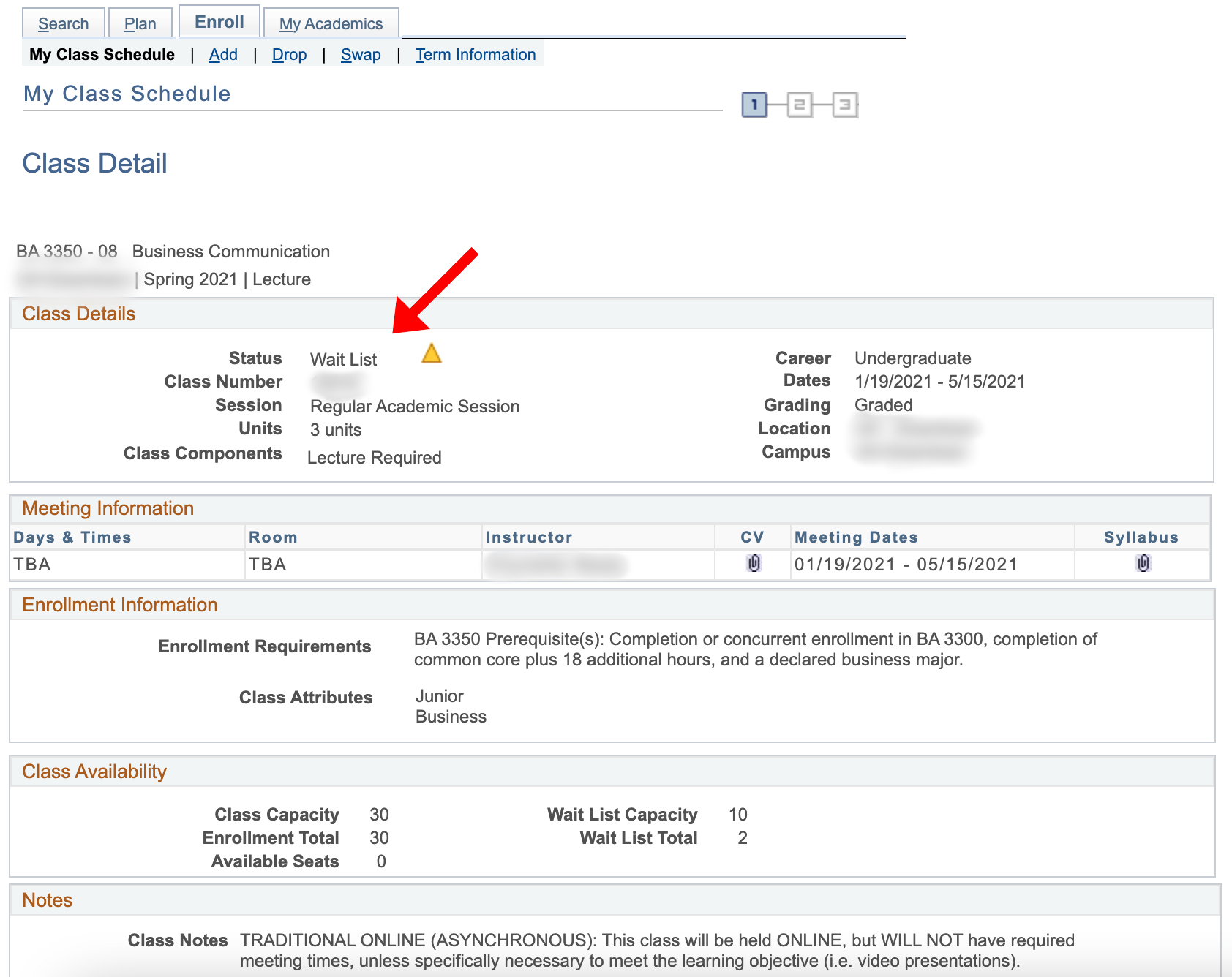Go to My Class Schedule subtab
The width and height of the screenshot is (1232, 977).
(x=102, y=55)
